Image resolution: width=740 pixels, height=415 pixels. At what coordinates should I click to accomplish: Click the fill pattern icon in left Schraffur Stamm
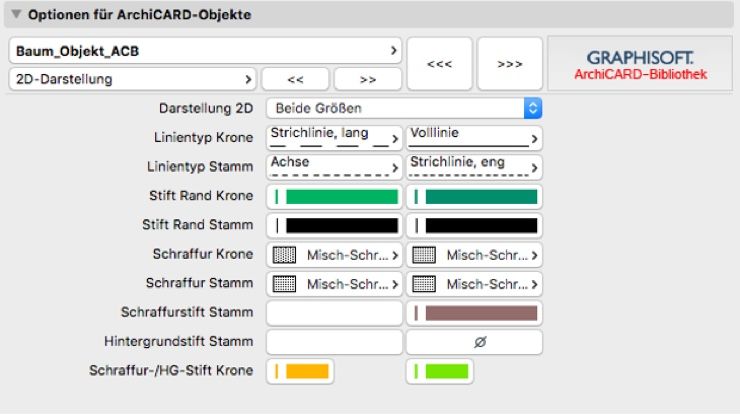[283, 284]
